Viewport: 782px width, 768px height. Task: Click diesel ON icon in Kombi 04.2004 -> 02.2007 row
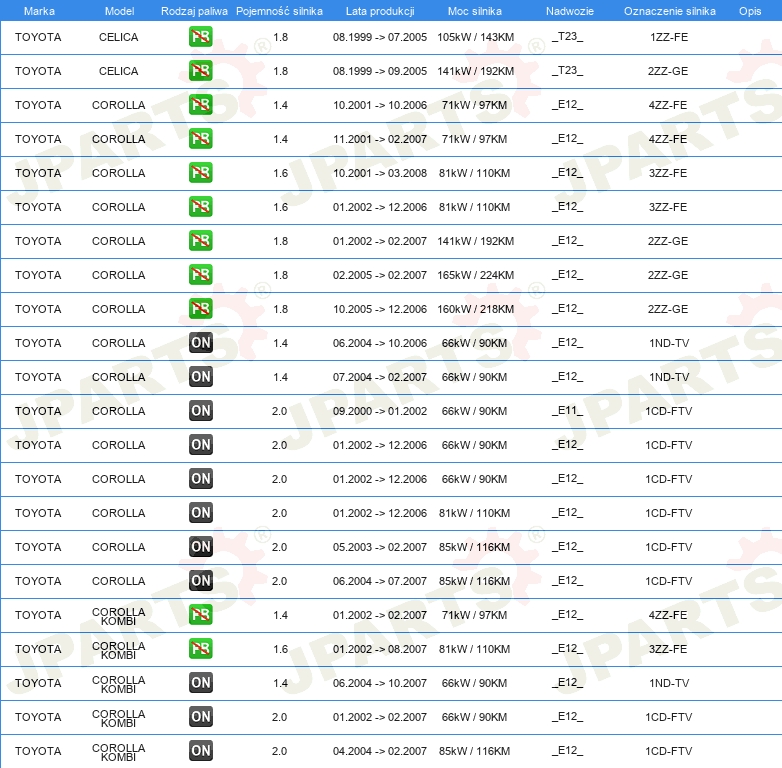(200, 751)
